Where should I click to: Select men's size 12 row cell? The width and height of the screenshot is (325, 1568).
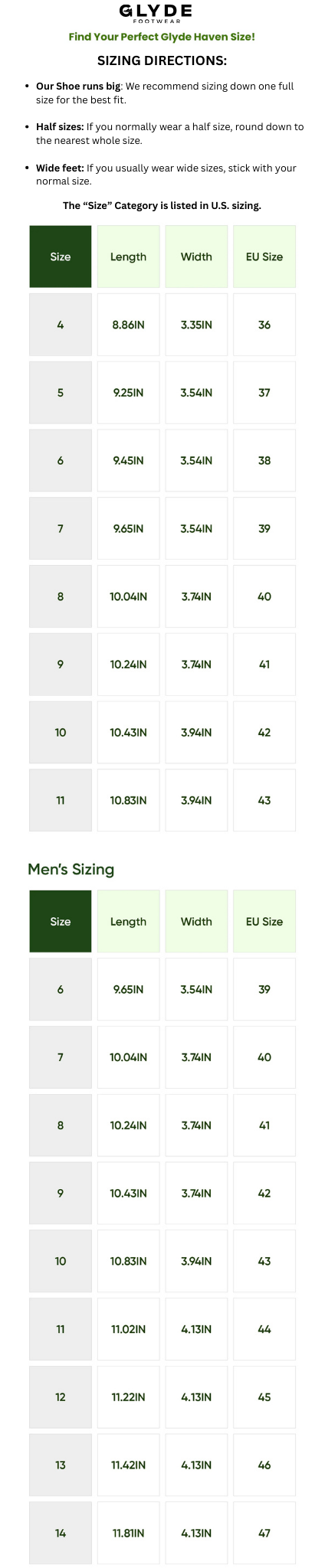click(x=61, y=1397)
